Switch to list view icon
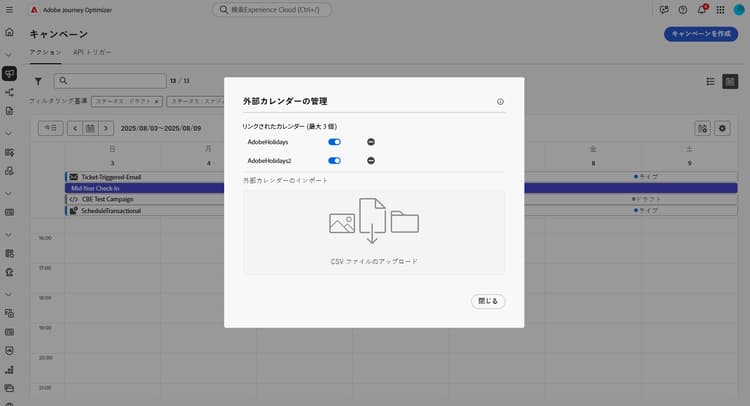This screenshot has width=750, height=406. click(710, 82)
